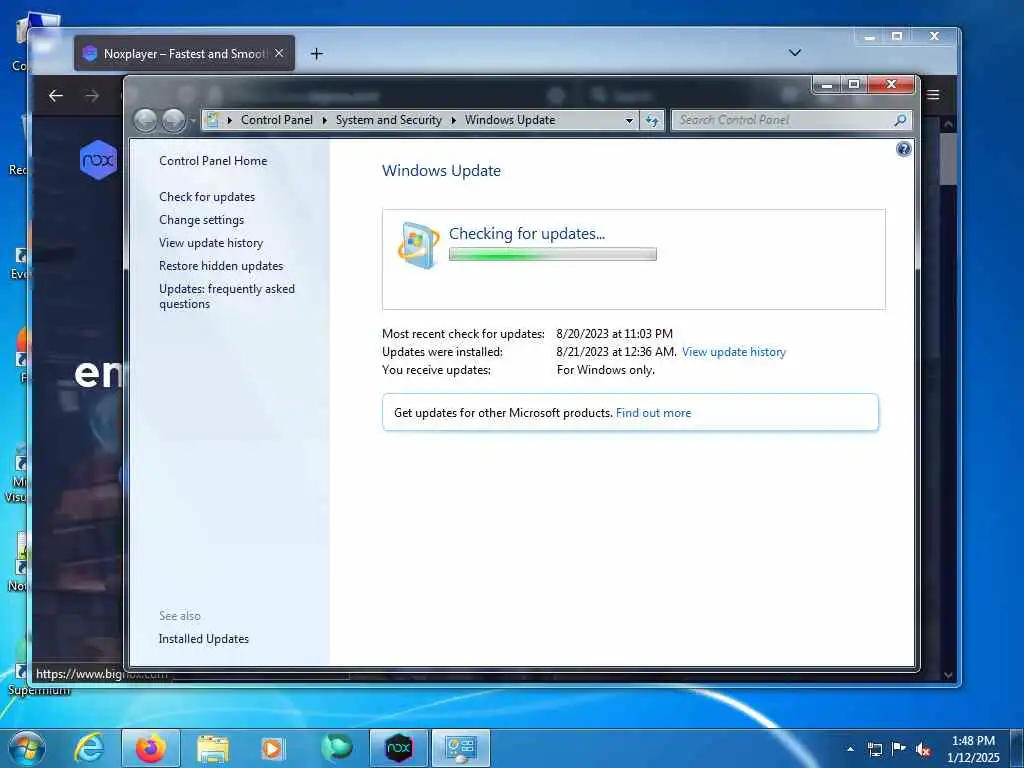Launch Internet Explorer from the taskbar
This screenshot has height=768, width=1024.
tap(89, 748)
